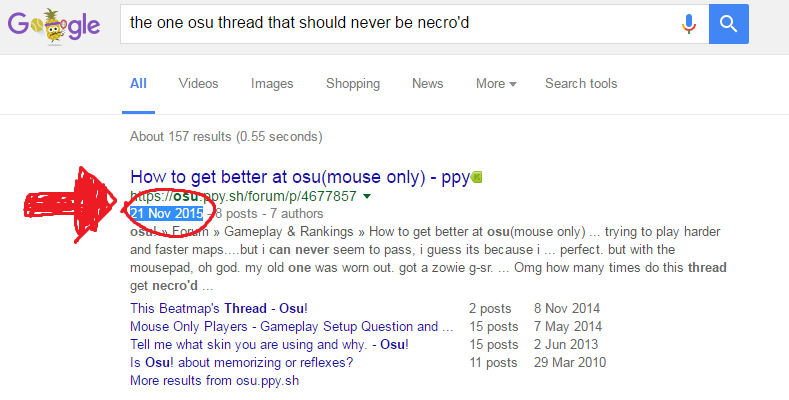
Task: Click the Google doodle logo
Action: pos(54,26)
